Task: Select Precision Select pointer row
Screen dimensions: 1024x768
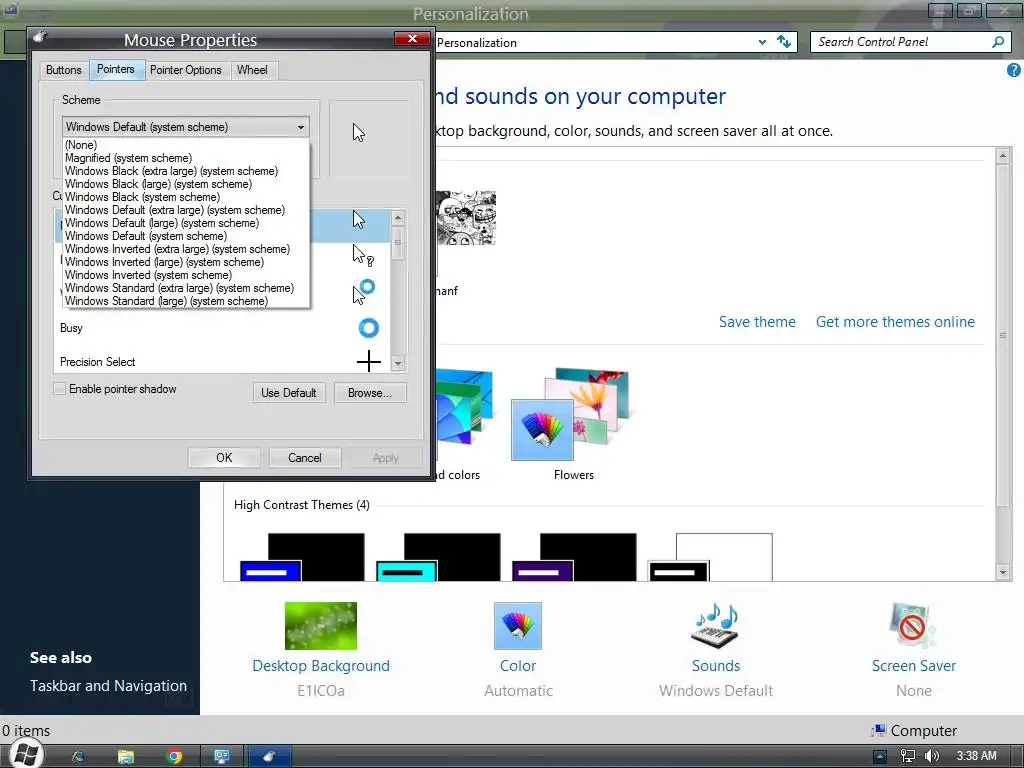Action: point(222,362)
